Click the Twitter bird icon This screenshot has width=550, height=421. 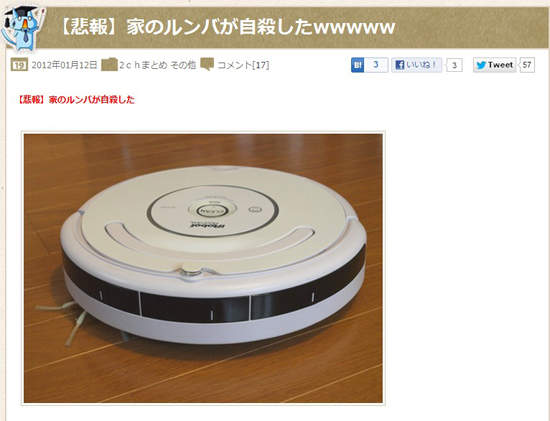pyautogui.click(x=481, y=65)
